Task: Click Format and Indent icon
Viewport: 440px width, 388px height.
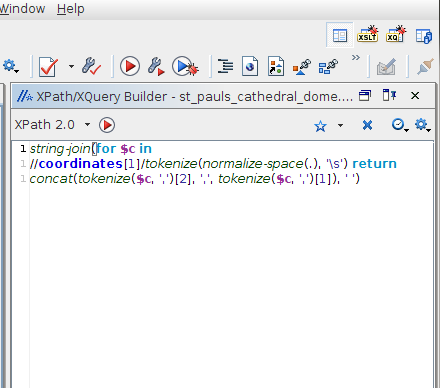Action: tap(225, 66)
